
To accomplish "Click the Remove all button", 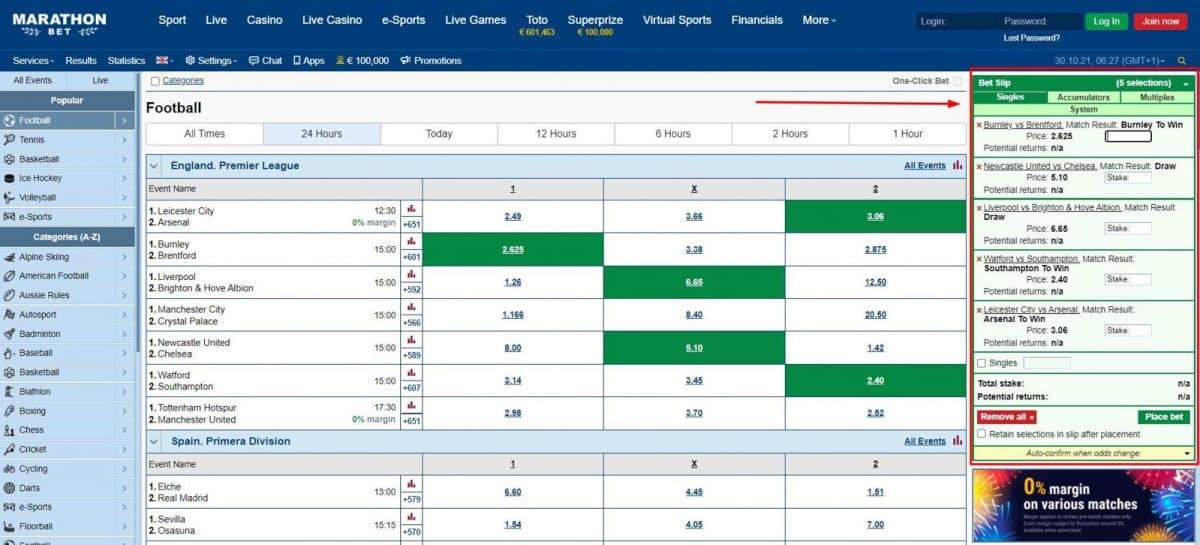I will coord(1006,417).
